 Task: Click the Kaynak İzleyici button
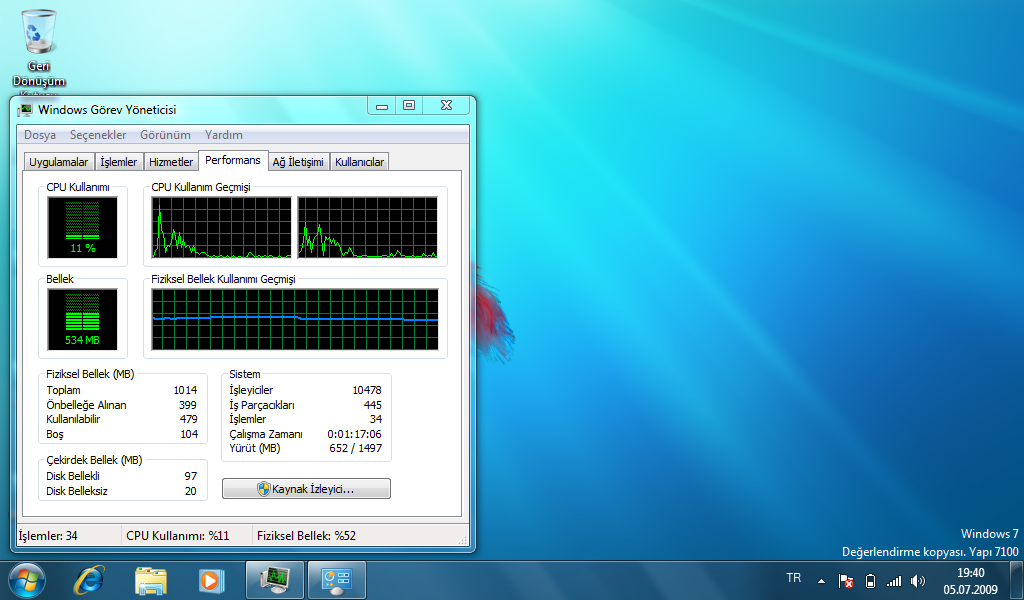point(306,489)
